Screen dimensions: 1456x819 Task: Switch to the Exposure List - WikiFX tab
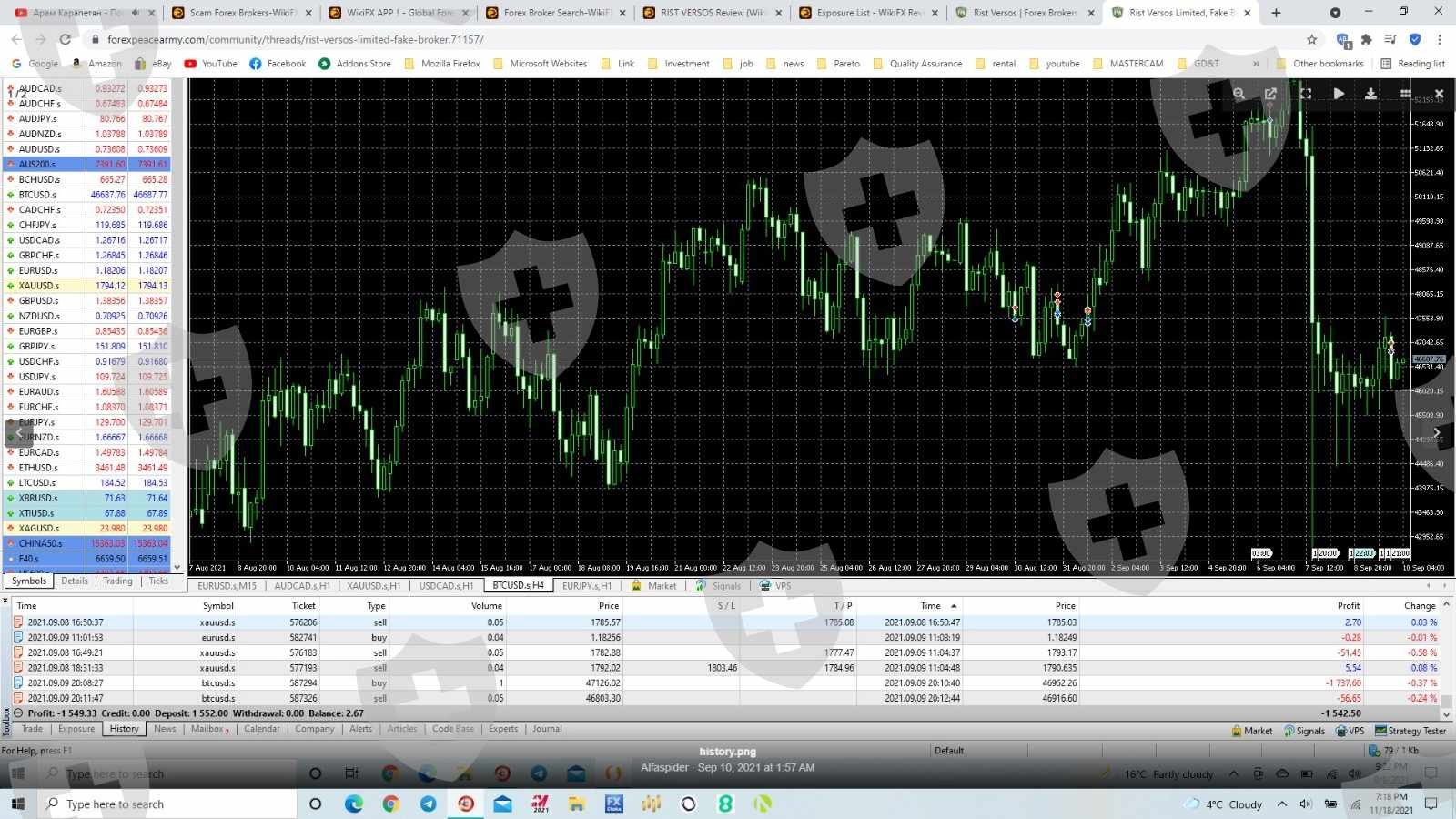click(869, 13)
